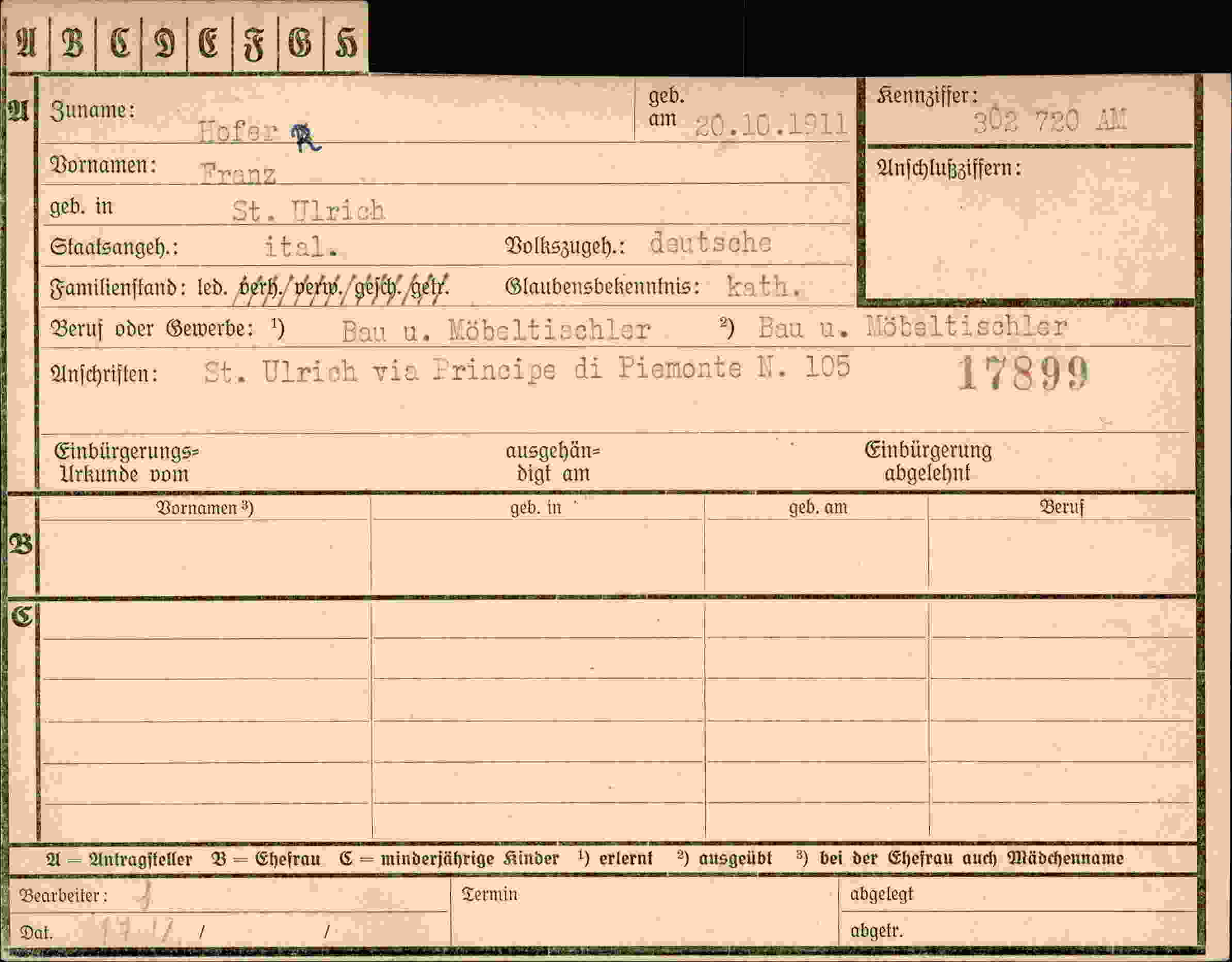Image resolution: width=1232 pixels, height=962 pixels.
Task: Click the struck-out option 'getr.'
Action: pyautogui.click(x=430, y=288)
